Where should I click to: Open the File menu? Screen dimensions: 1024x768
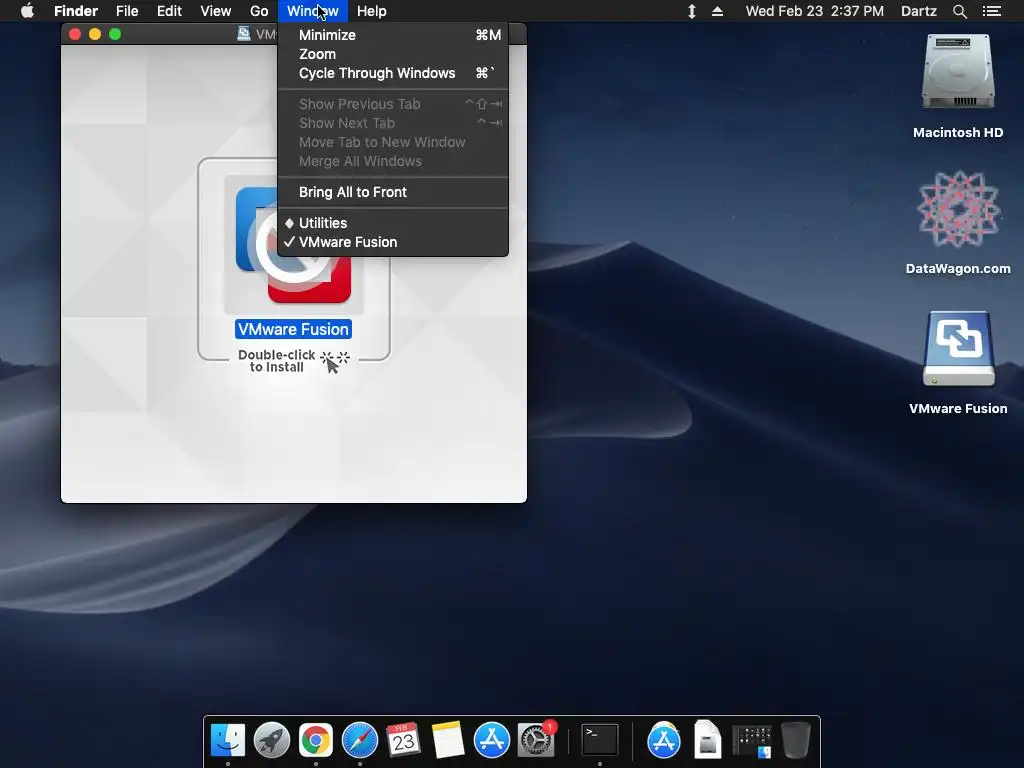pos(127,11)
